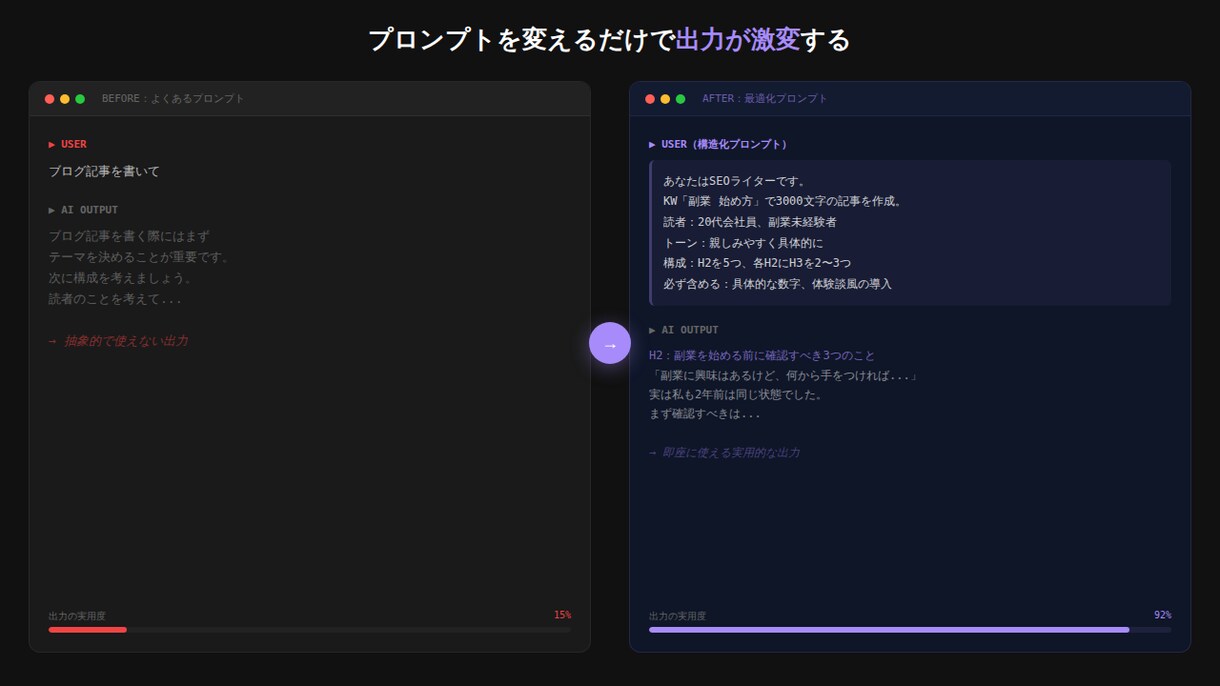Viewport: 1220px width, 686px height.
Task: Click line '必ず含める：具体的な数字、体験談風の導入'
Action: tap(777, 284)
